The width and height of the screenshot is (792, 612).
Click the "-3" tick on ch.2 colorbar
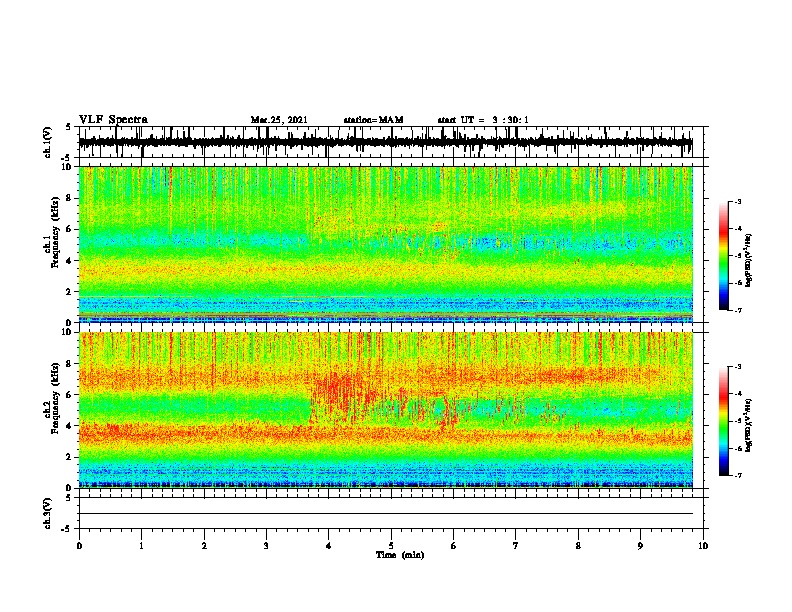point(738,367)
